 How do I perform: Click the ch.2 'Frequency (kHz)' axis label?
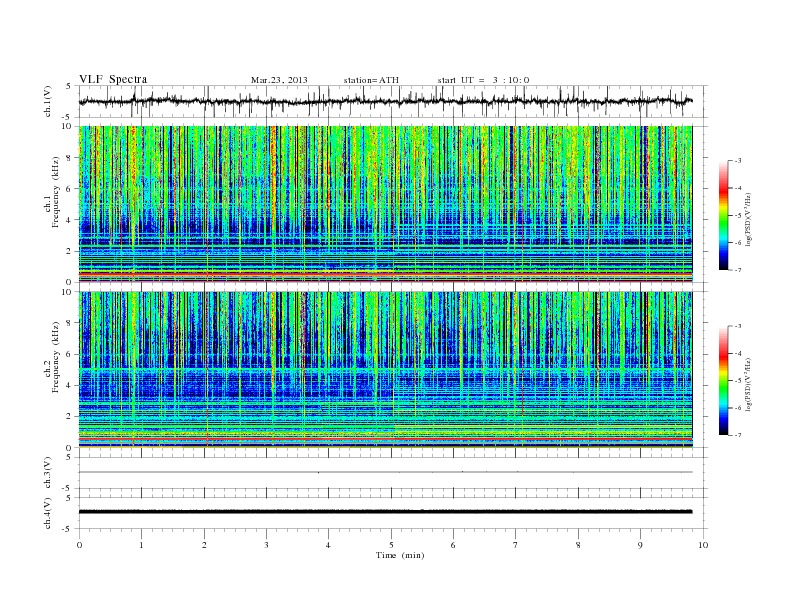(56, 358)
